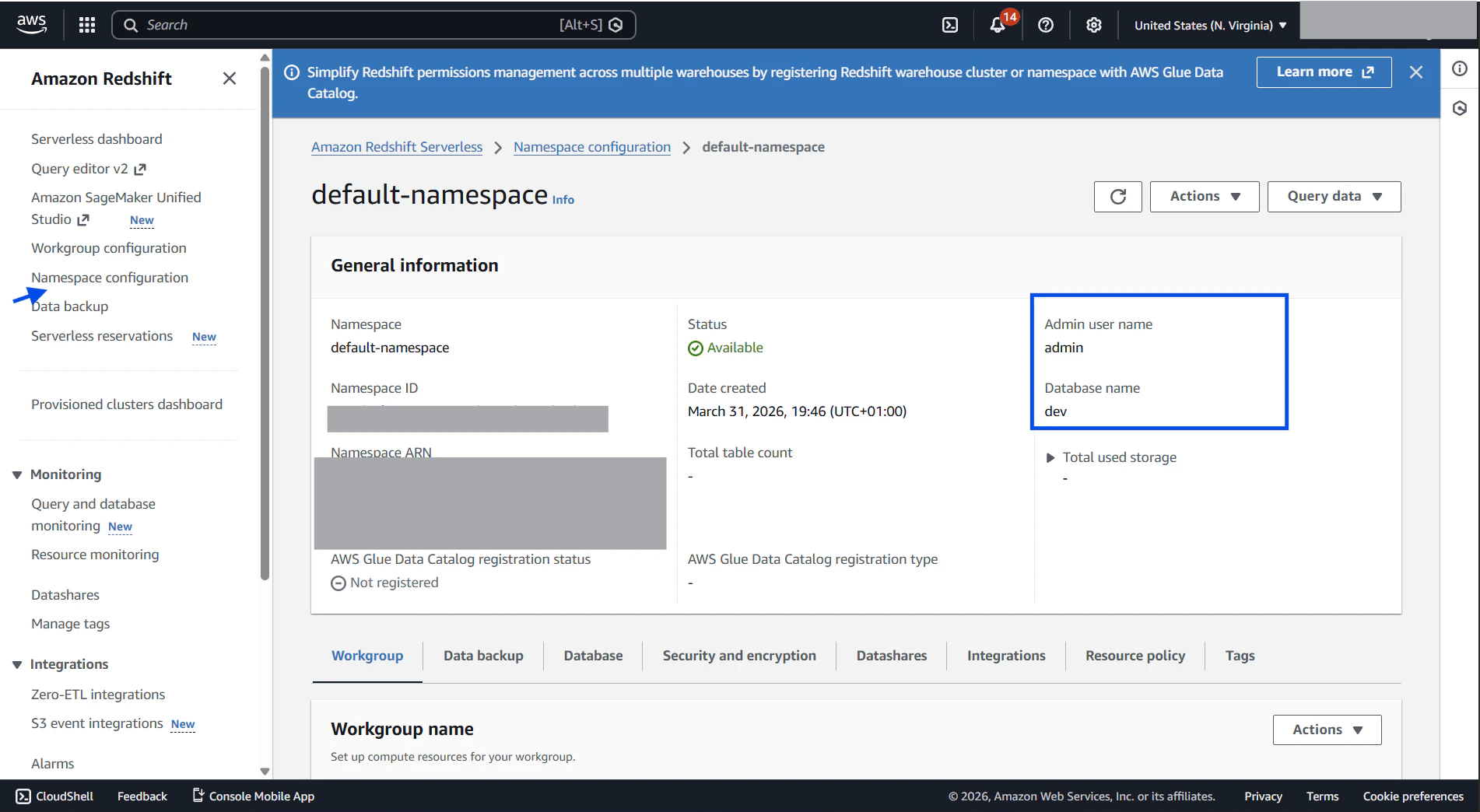Go to Namespace configuration breadcrumb link
Image resolution: width=1480 pixels, height=812 pixels.
click(592, 147)
